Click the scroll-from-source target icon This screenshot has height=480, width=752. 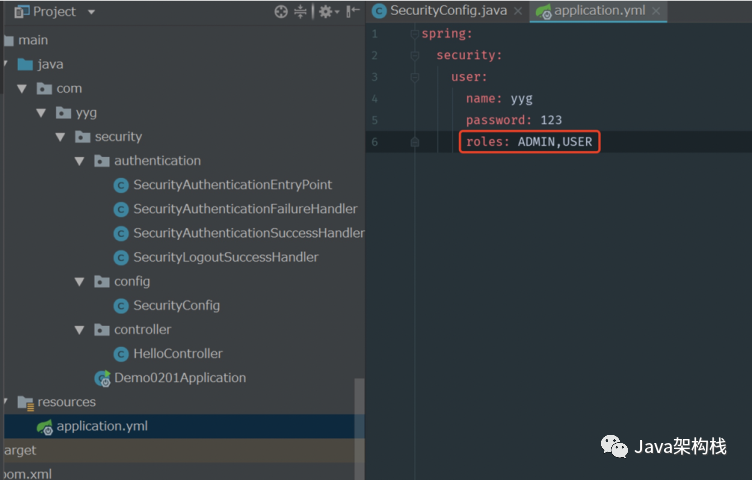(281, 12)
